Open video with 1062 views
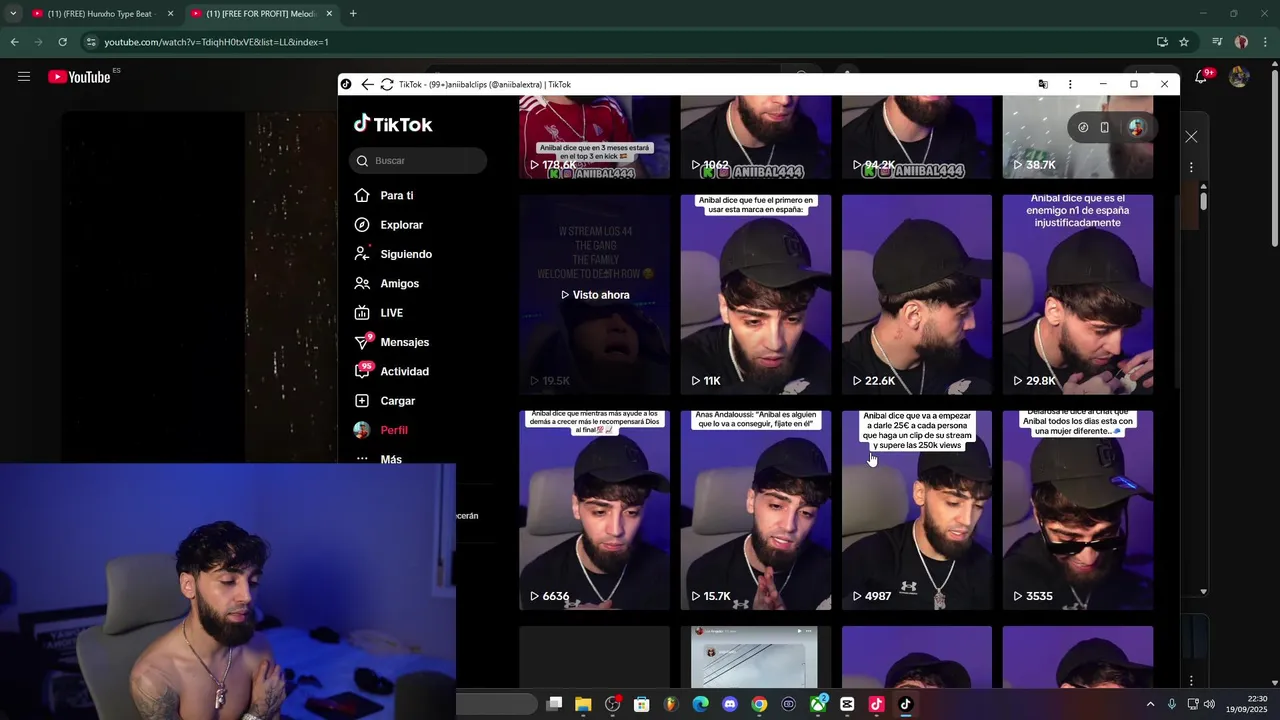 756,138
